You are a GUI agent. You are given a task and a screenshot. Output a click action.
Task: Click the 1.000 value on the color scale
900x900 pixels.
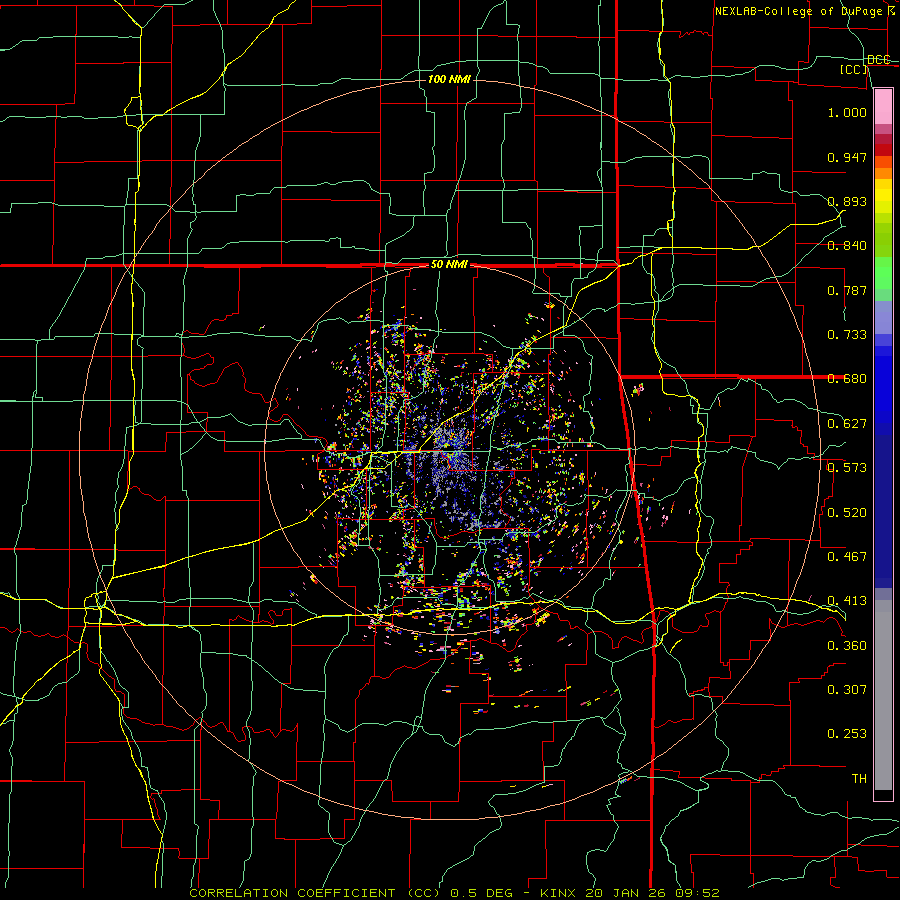pos(847,112)
